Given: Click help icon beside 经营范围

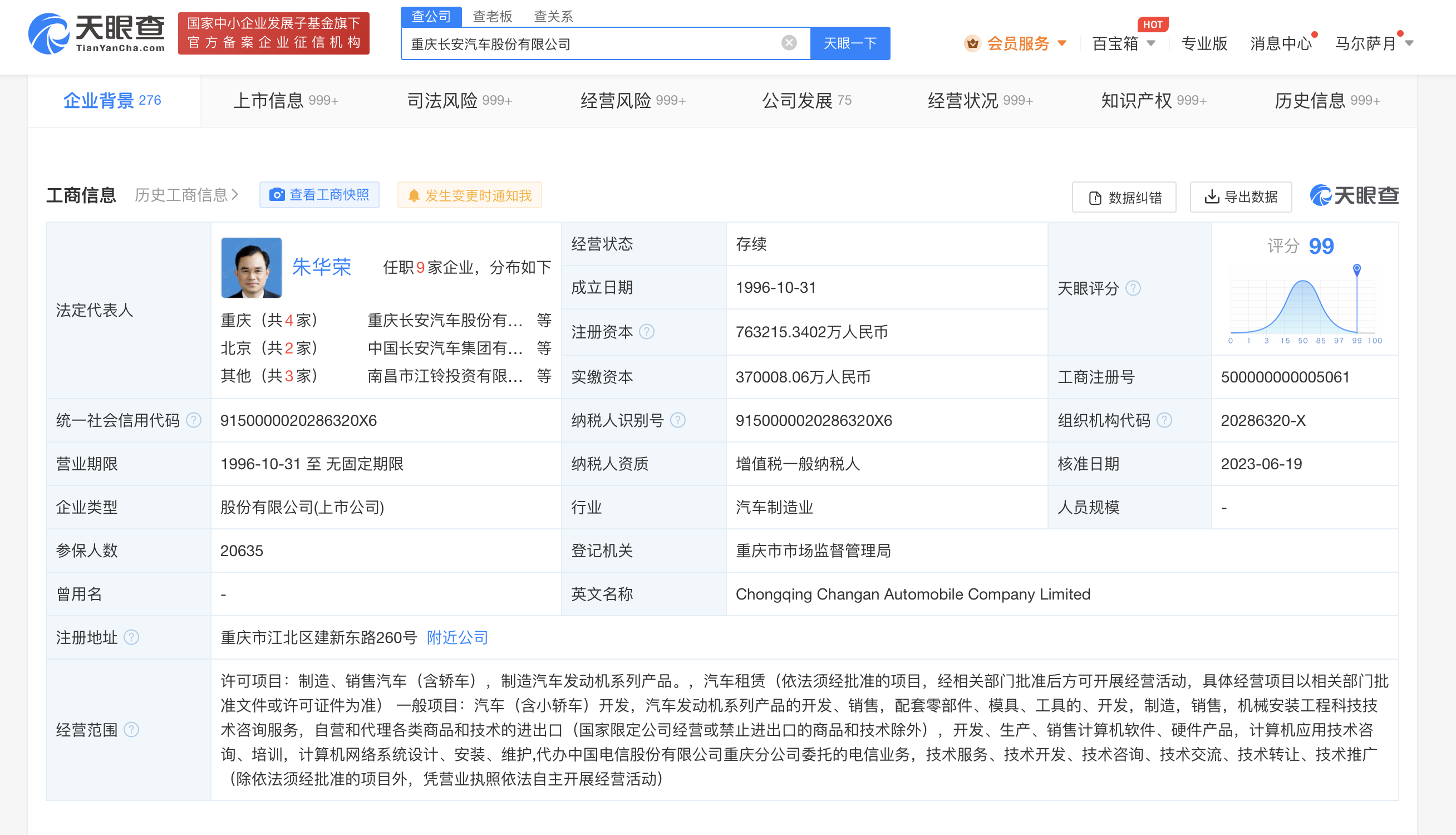Looking at the screenshot, I should (x=131, y=729).
